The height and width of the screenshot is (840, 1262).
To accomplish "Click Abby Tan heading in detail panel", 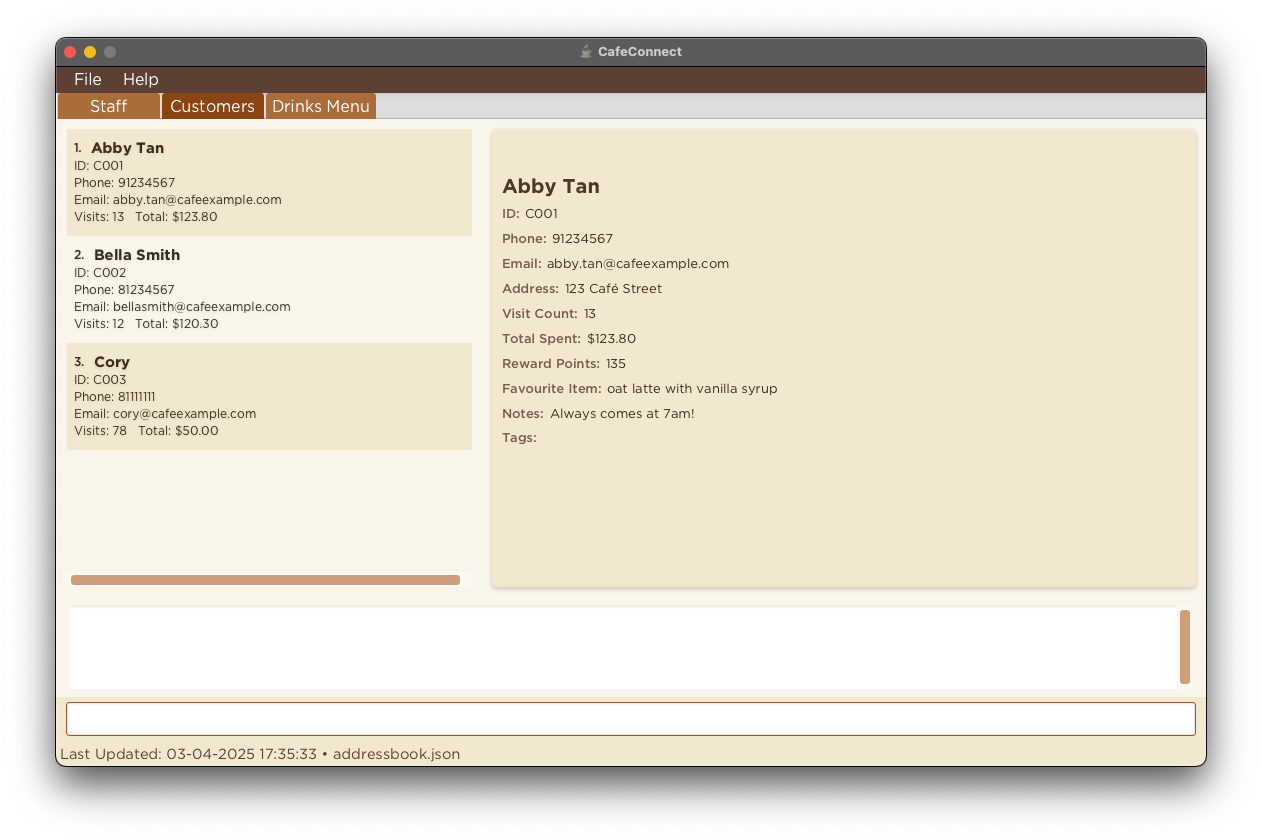I will click(551, 186).
